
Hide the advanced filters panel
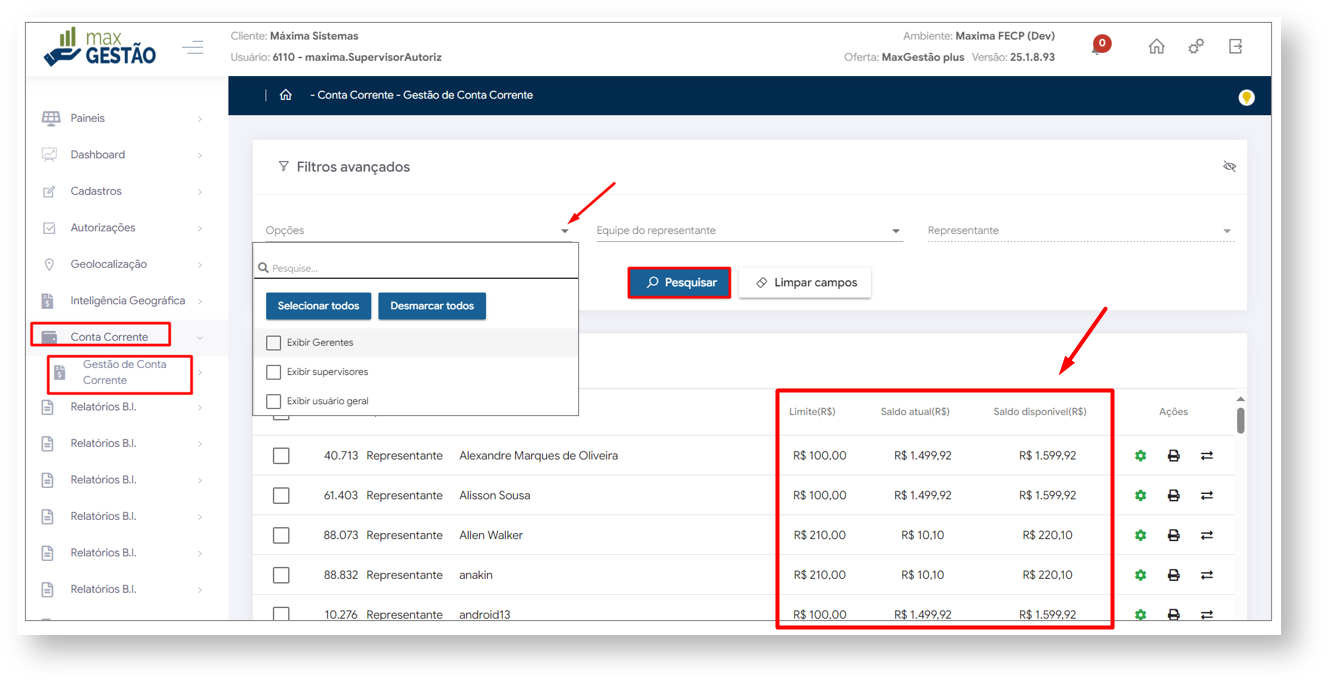pos(1229,167)
